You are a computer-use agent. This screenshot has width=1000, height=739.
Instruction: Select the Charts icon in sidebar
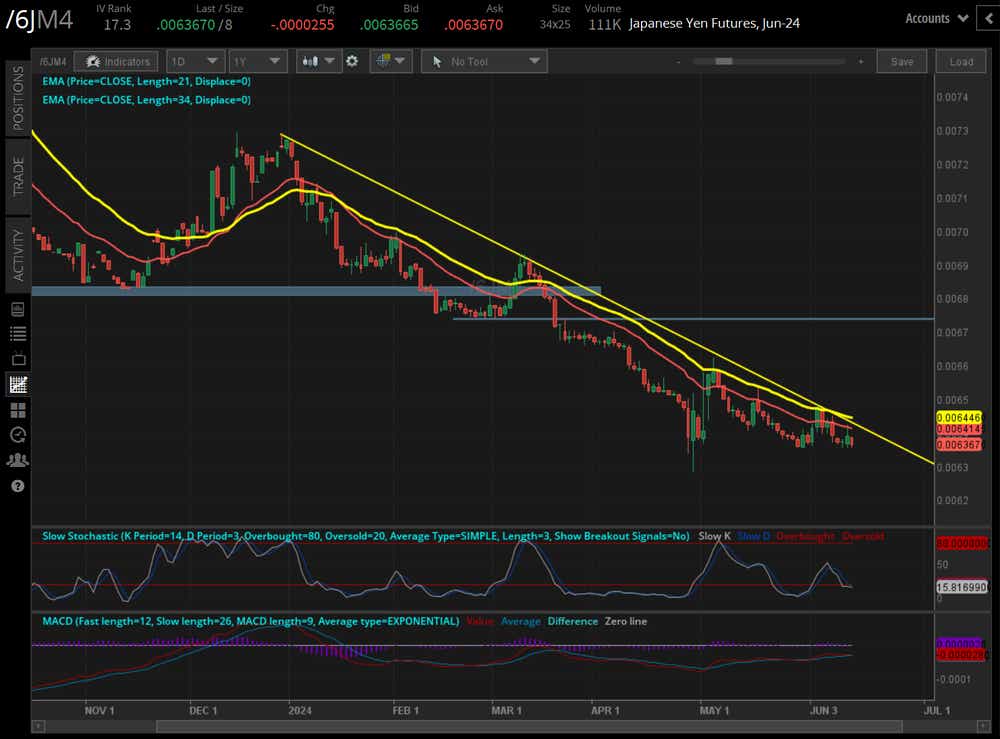[17, 384]
